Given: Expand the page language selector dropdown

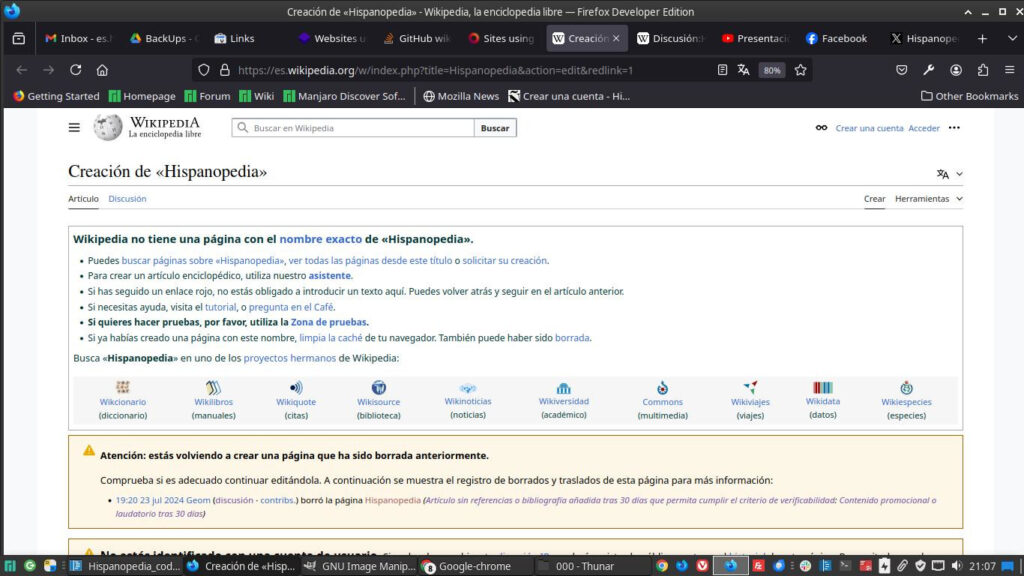Looking at the screenshot, I should (x=949, y=174).
